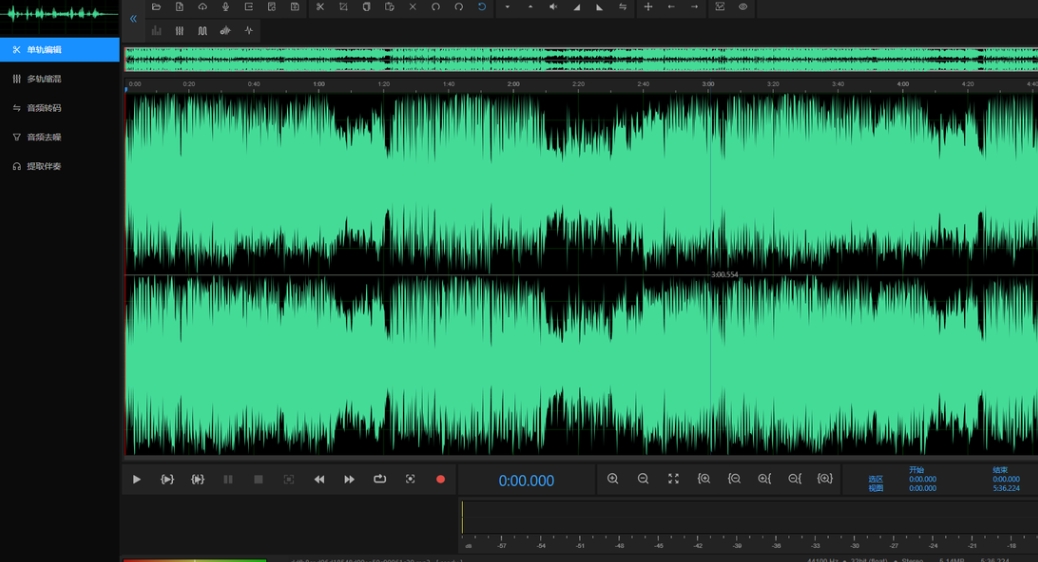Click the right arrow next marker icon
This screenshot has width=1038, height=562.
694,7
